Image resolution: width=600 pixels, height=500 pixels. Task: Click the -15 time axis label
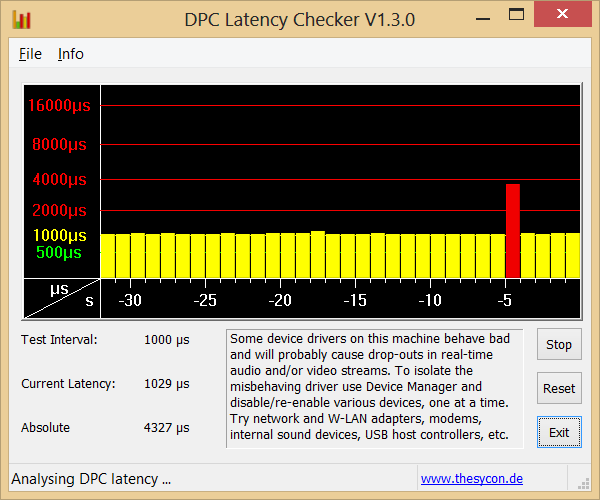(x=355, y=300)
